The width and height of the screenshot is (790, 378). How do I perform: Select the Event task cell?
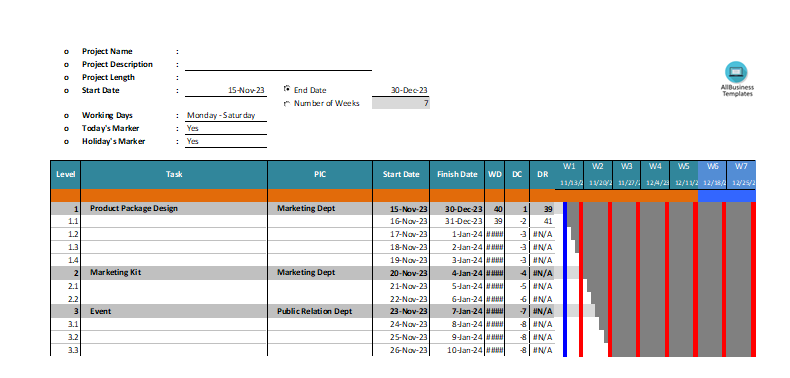coord(174,311)
